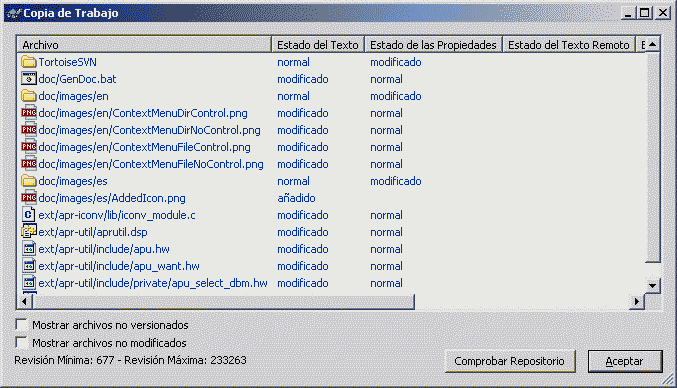Sort by the Archivo column header
The image size is (677, 388).
144,44
